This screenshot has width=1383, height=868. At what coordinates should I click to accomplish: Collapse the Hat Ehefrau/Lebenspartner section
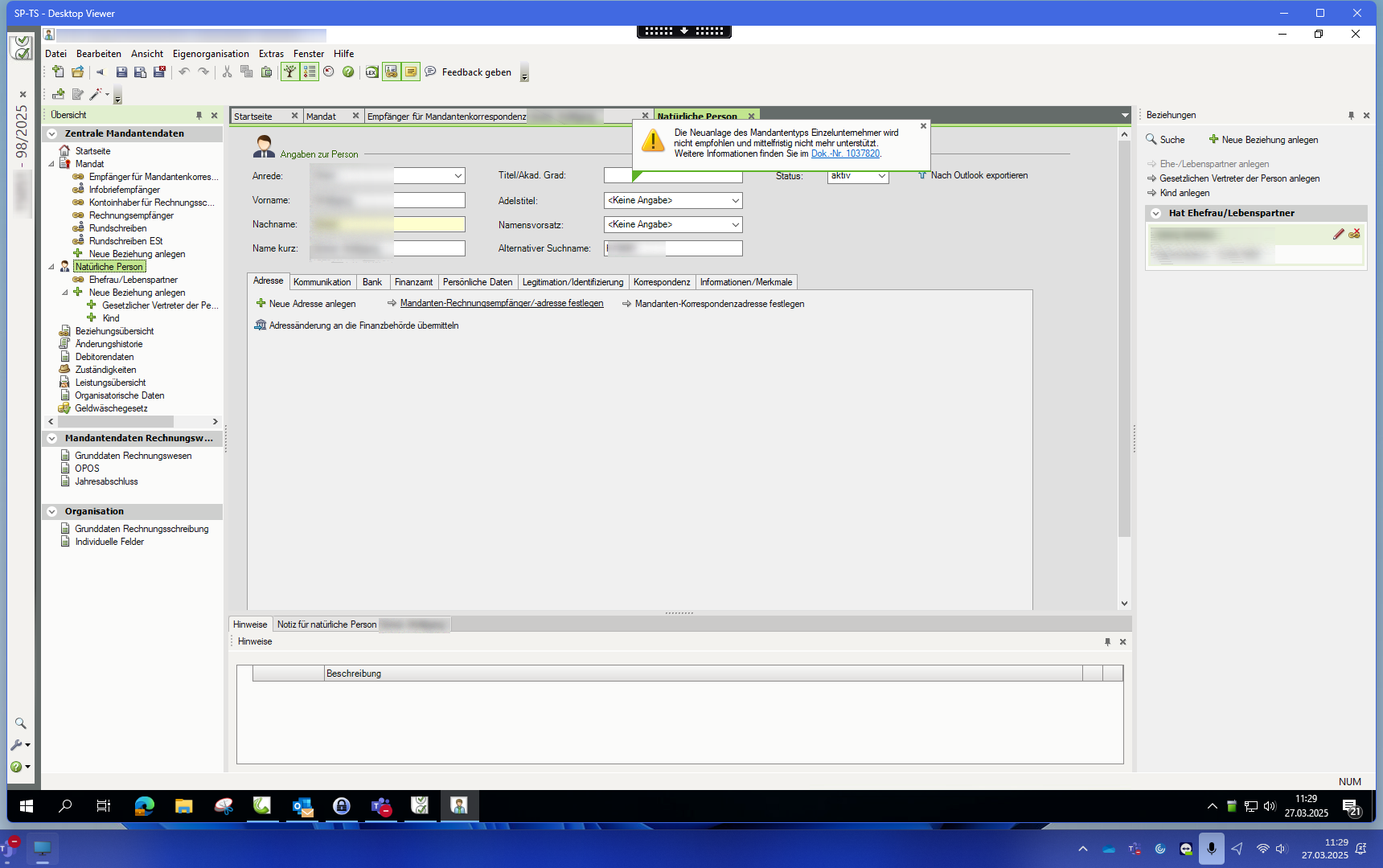coord(1155,214)
